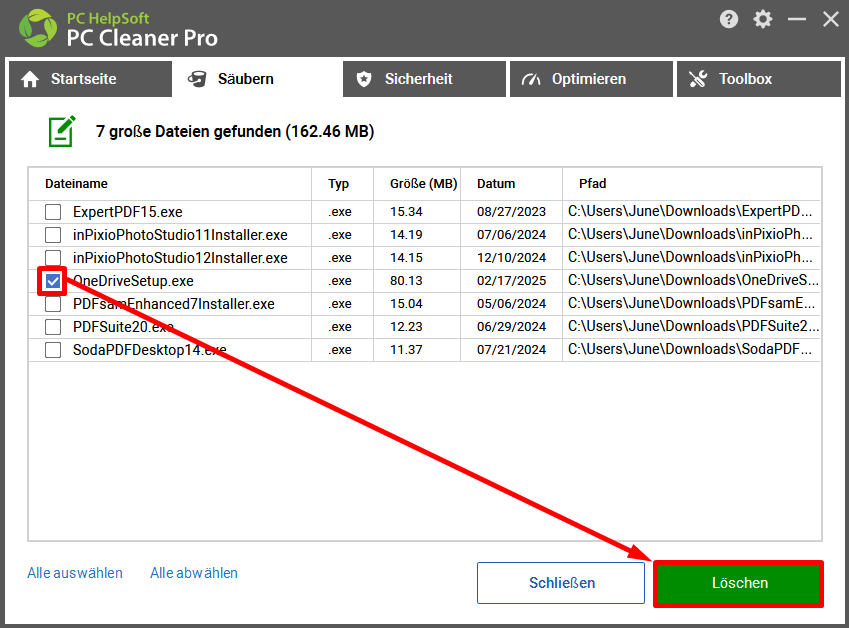849x628 pixels.
Task: Select the inPixioPhotoStudio11Installer.exe file name
Action: (180, 235)
